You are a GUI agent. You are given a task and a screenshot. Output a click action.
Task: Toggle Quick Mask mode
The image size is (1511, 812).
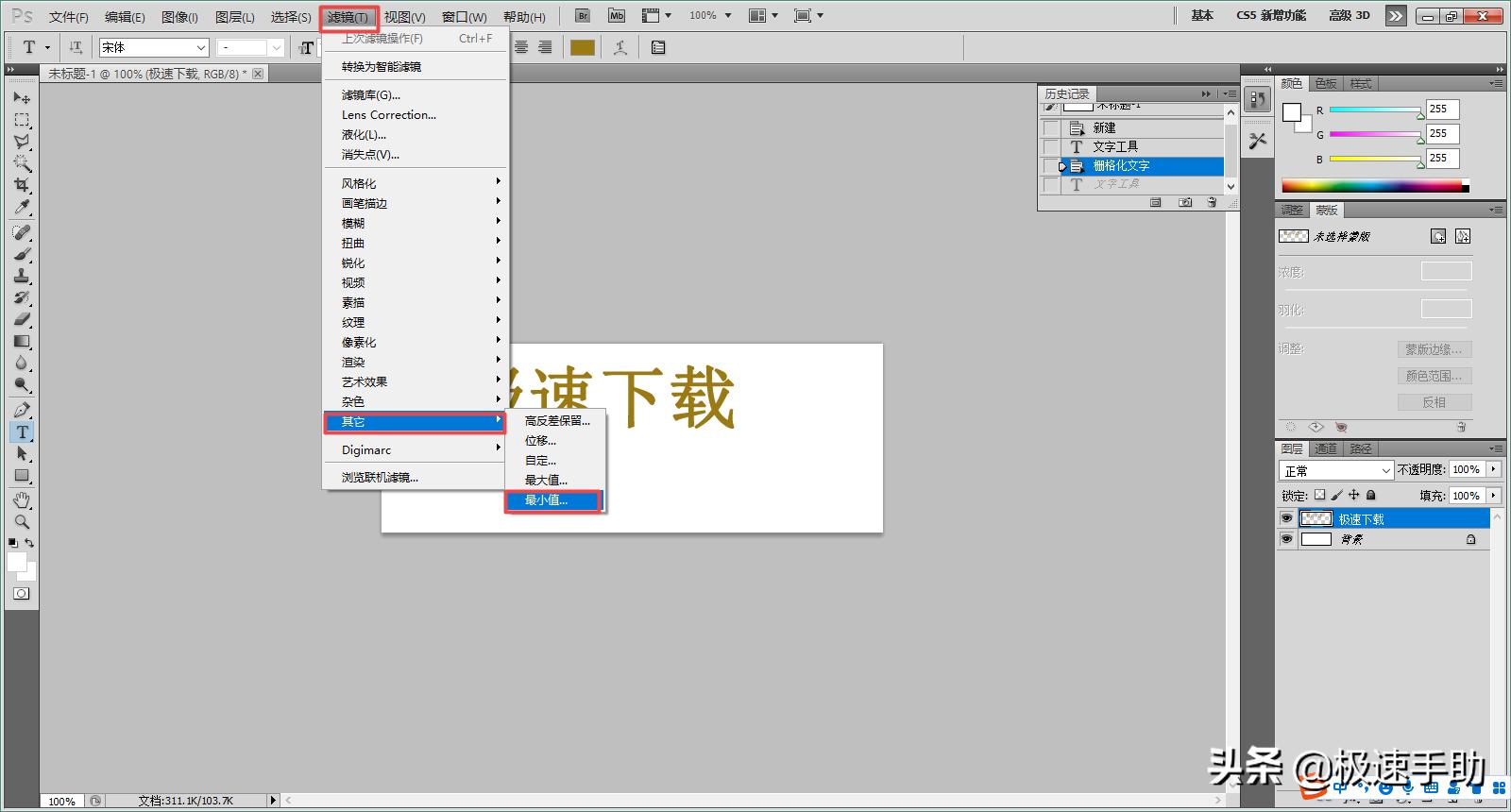(22, 593)
